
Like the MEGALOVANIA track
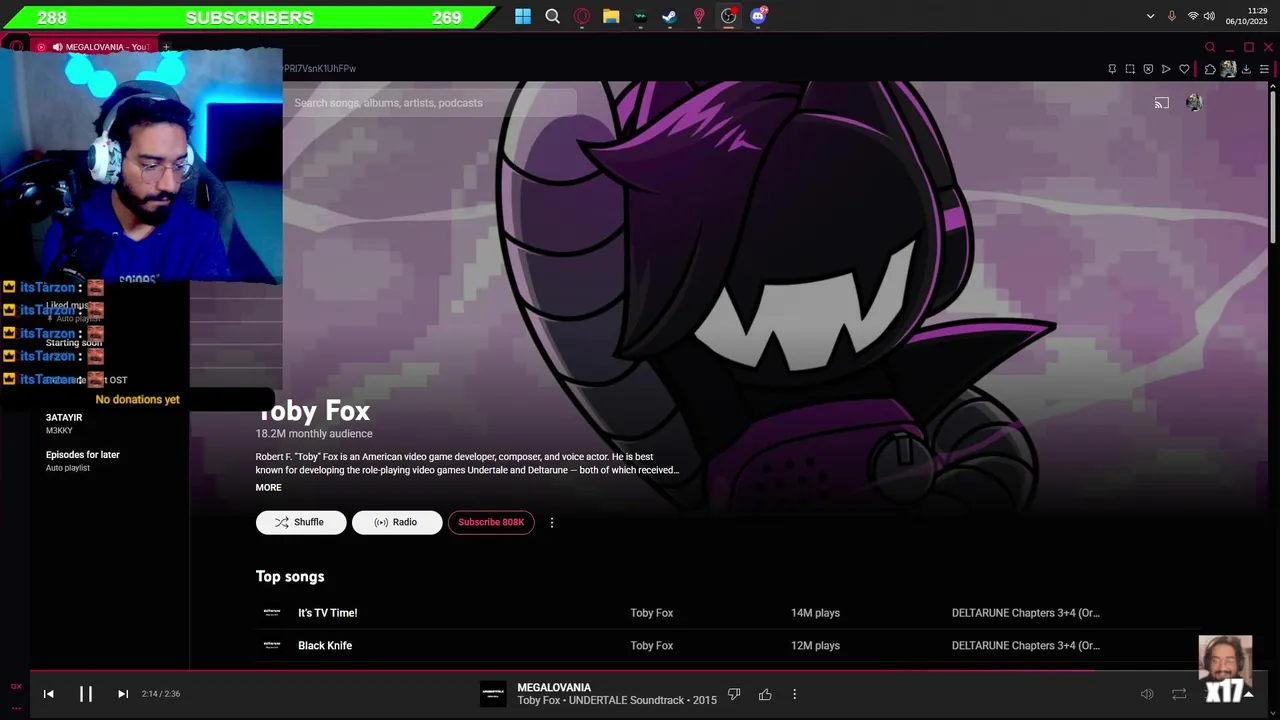(765, 694)
